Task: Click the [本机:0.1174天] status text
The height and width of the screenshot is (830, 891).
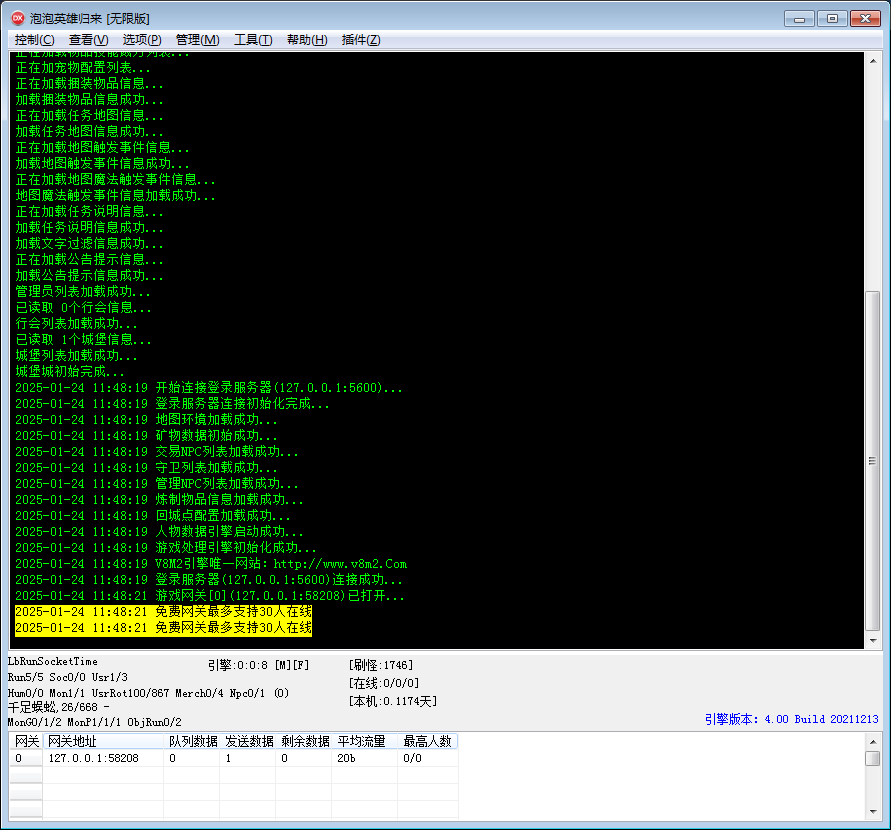Action: point(393,702)
